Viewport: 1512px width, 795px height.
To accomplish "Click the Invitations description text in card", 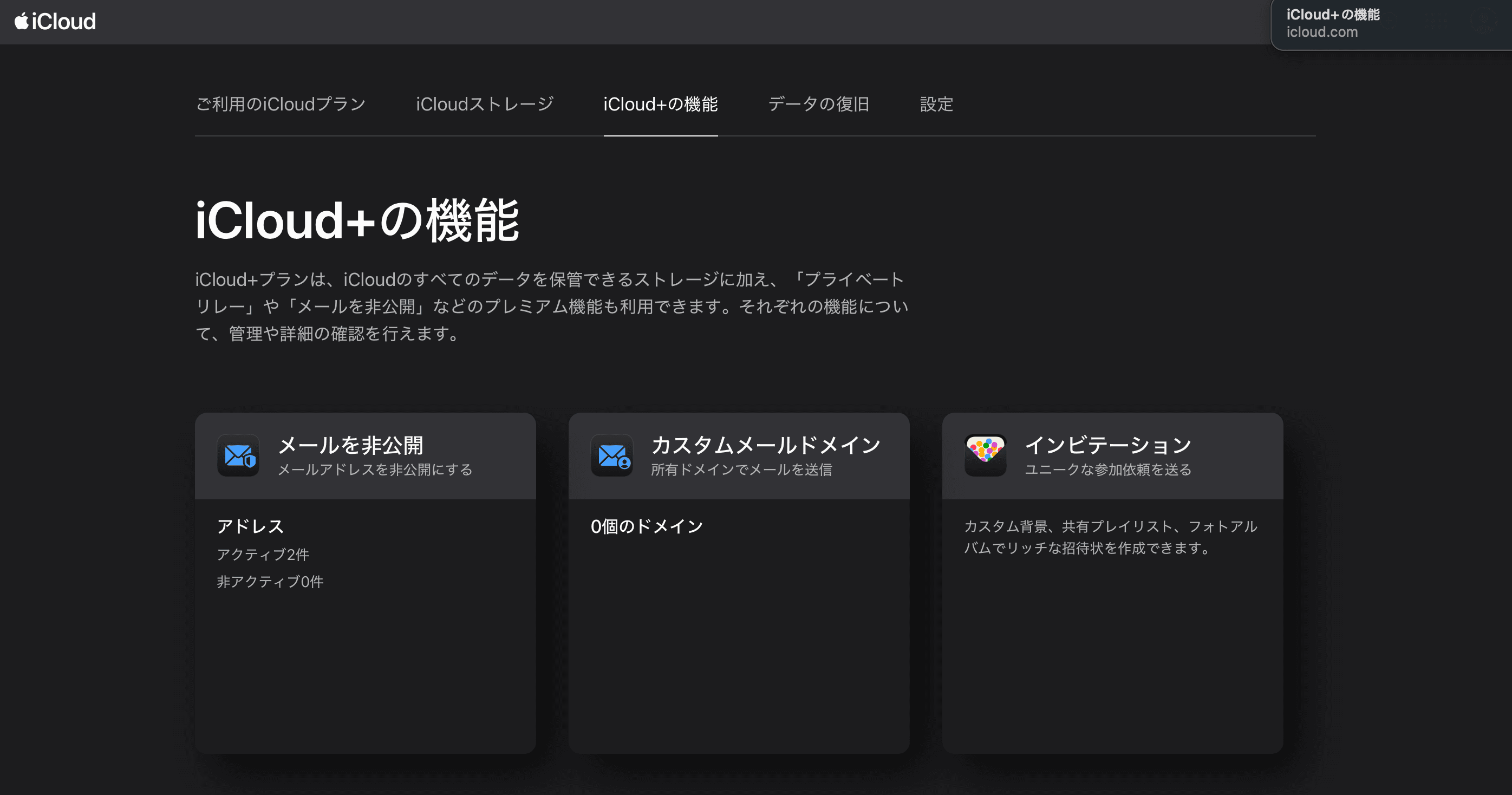I will point(1109,537).
